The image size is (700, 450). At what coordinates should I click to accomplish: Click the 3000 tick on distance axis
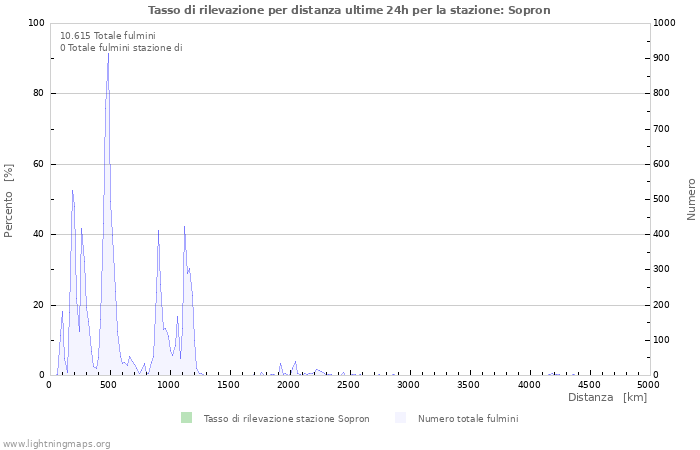(x=408, y=385)
